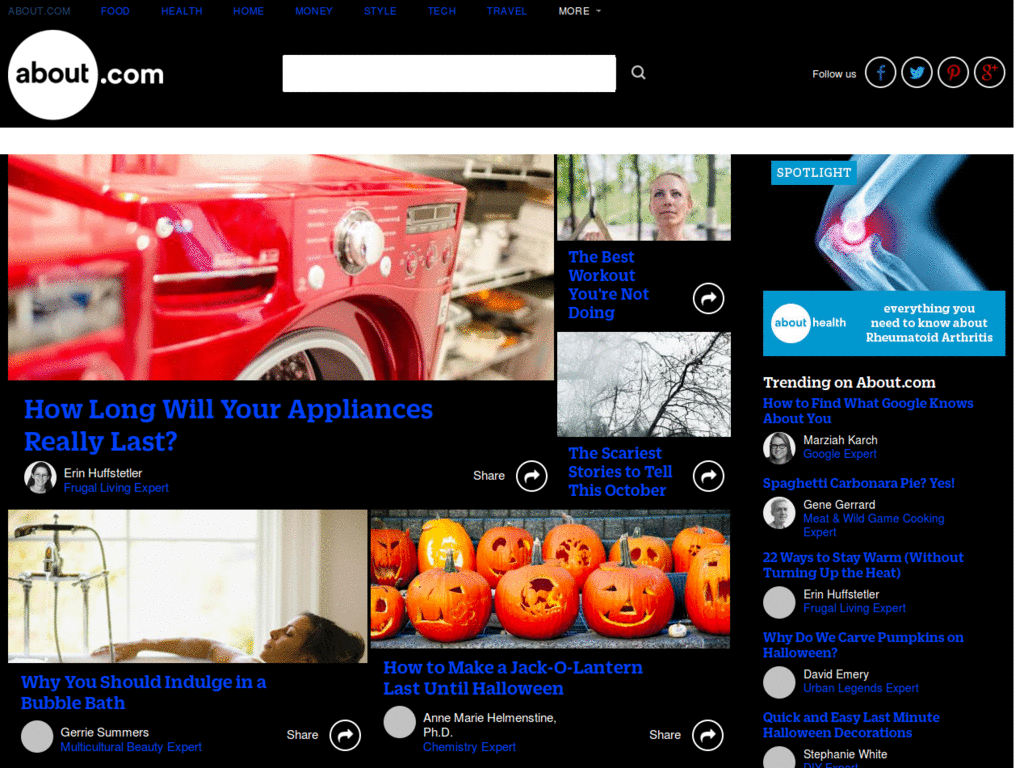Open the STYLE section
Image resolution: width=1024 pixels, height=768 pixels.
pyautogui.click(x=380, y=11)
